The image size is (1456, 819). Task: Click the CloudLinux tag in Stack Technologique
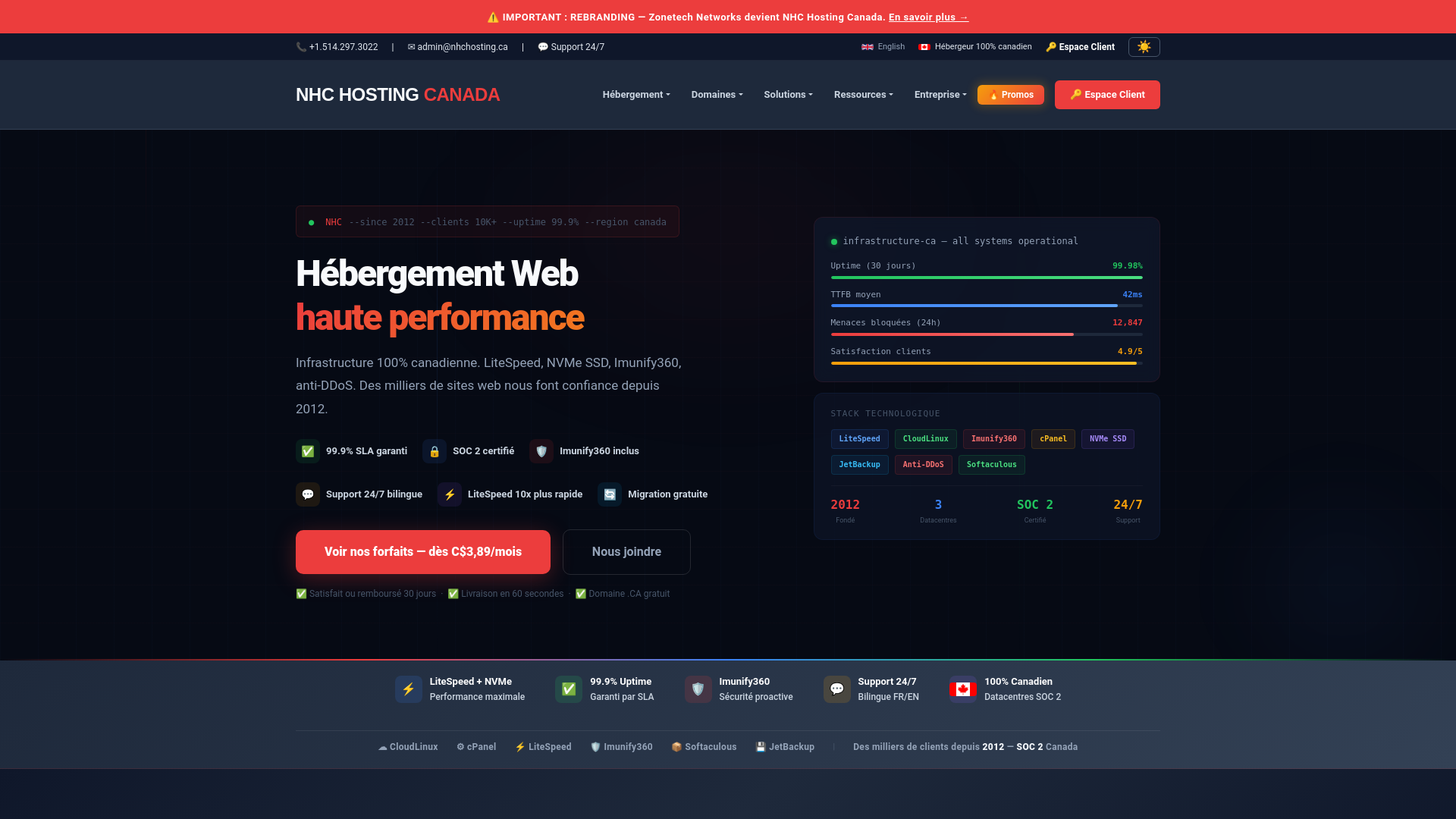pyautogui.click(x=925, y=439)
